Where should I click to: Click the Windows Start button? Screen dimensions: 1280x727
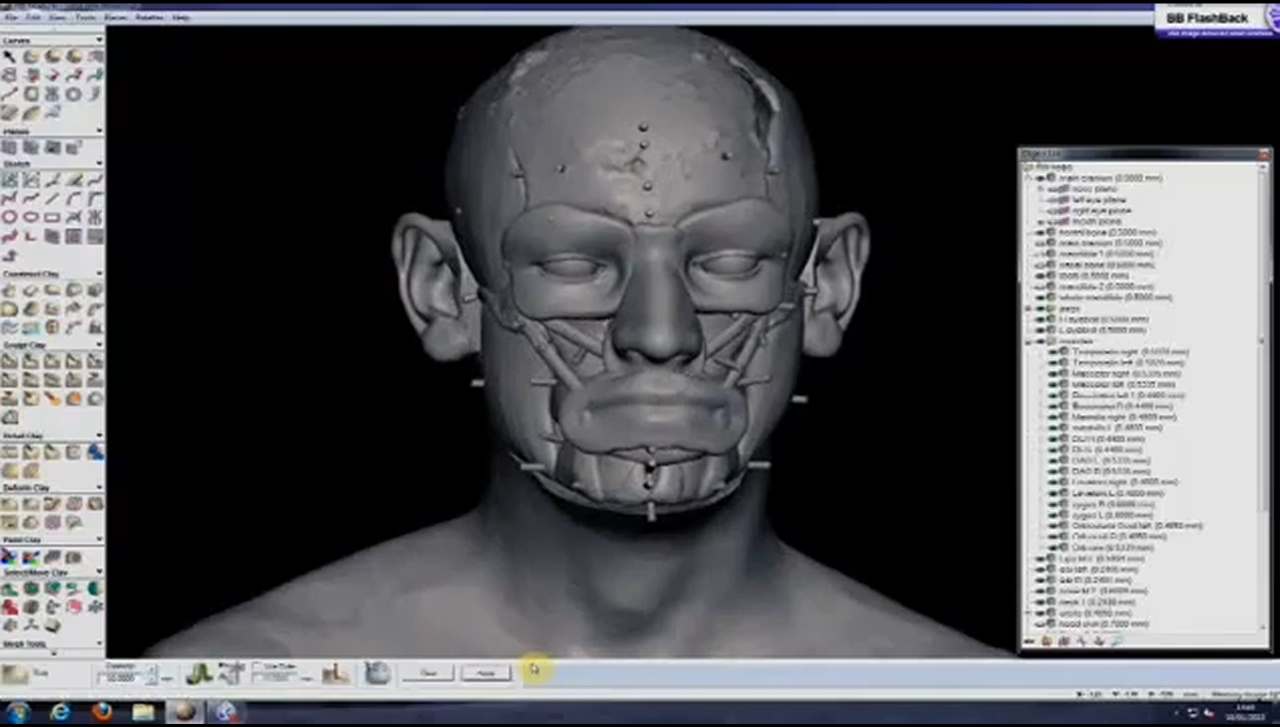click(x=18, y=712)
